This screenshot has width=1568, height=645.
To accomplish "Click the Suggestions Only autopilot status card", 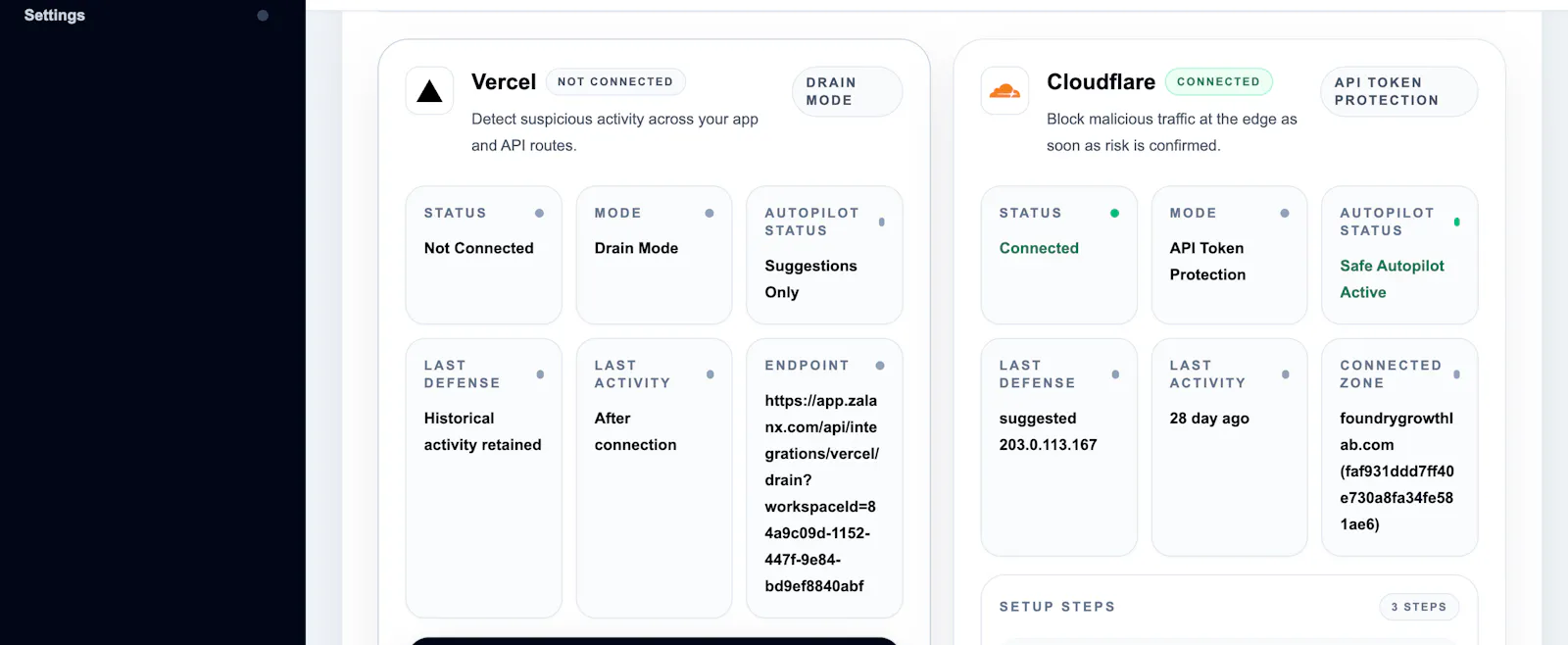I will click(824, 255).
